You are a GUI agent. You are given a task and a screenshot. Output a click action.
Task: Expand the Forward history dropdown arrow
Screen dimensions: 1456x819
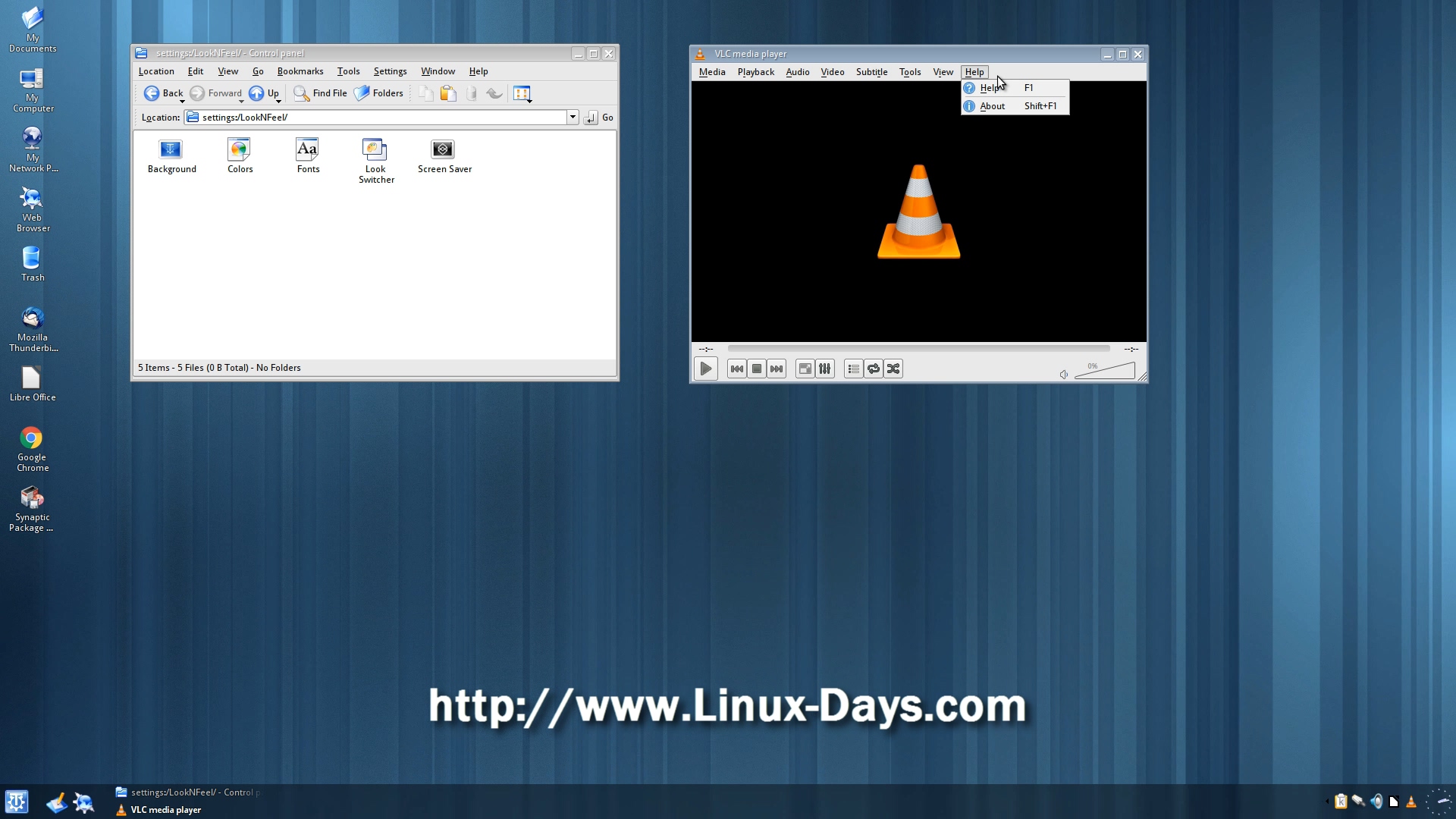[x=241, y=101]
